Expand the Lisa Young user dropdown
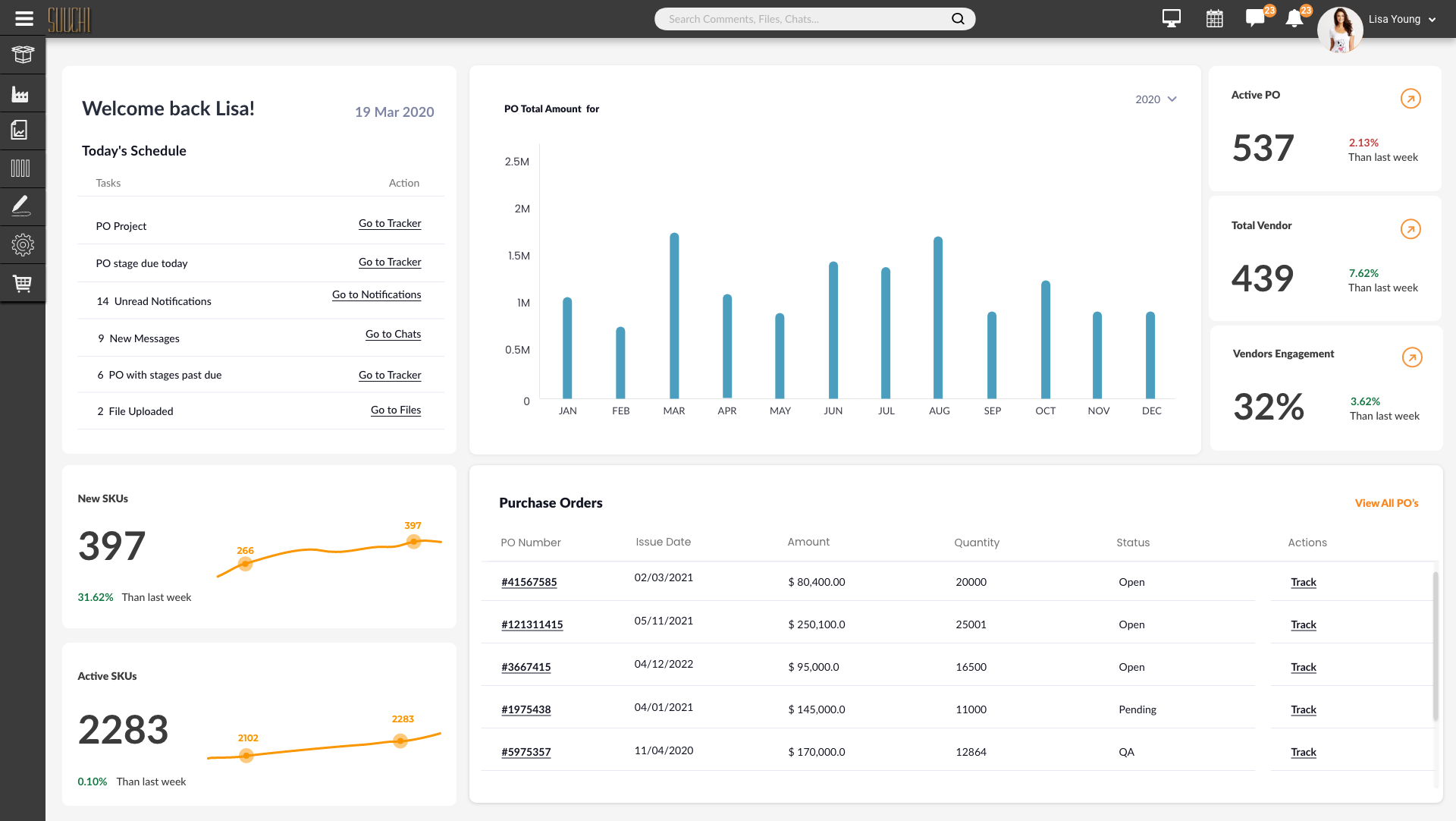1456x821 pixels. point(1432,20)
